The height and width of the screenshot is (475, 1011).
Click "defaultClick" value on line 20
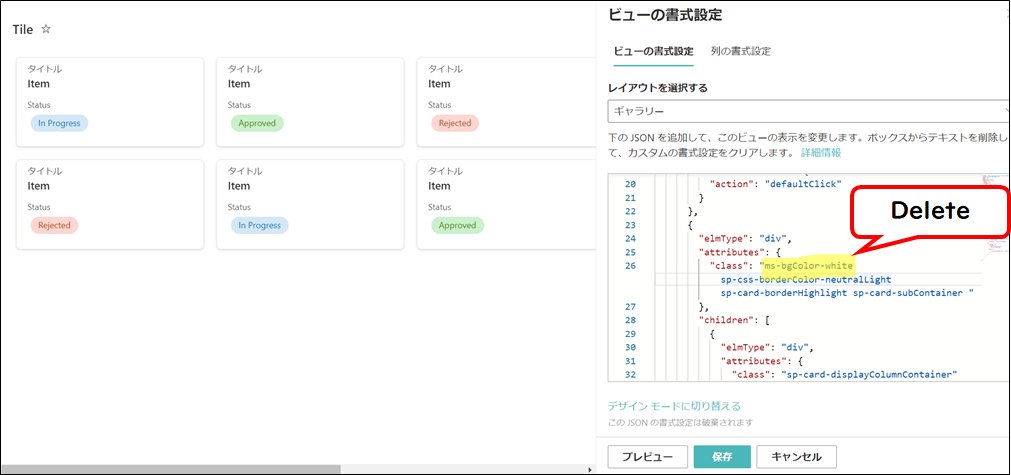803,184
